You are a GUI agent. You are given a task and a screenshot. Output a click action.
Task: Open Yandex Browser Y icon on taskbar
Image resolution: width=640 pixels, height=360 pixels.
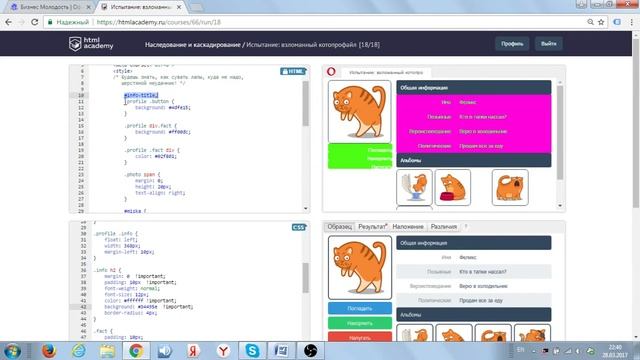(x=223, y=351)
